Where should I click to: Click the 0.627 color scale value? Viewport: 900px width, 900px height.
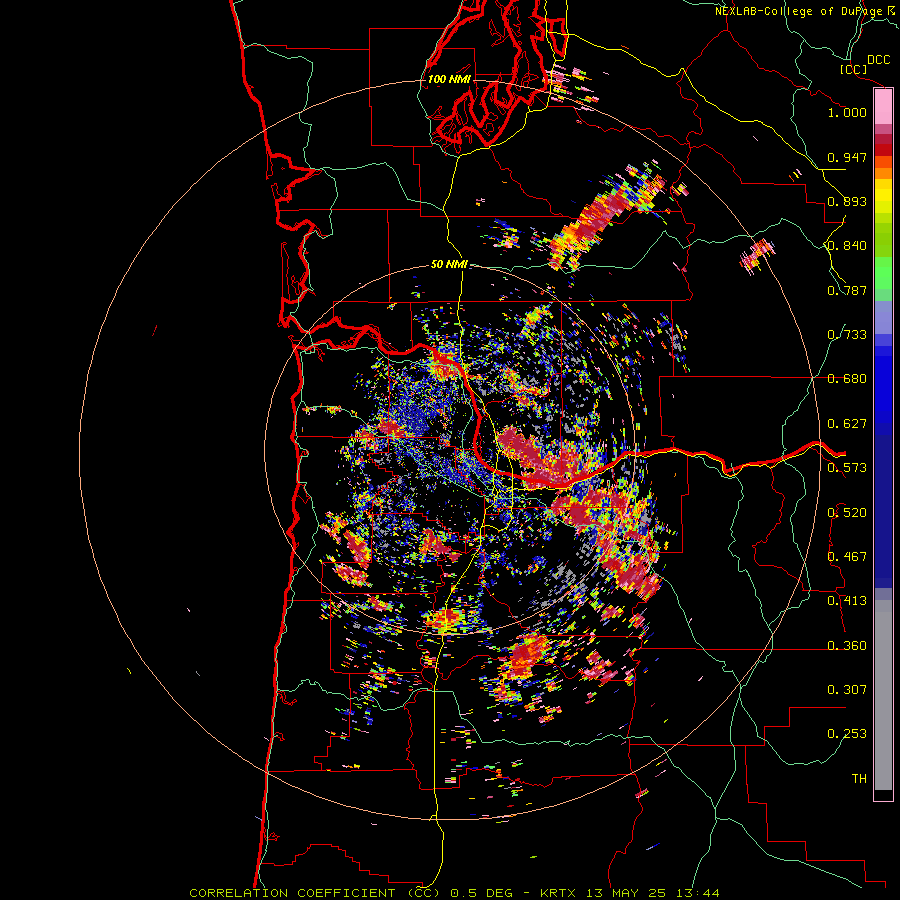(x=847, y=424)
